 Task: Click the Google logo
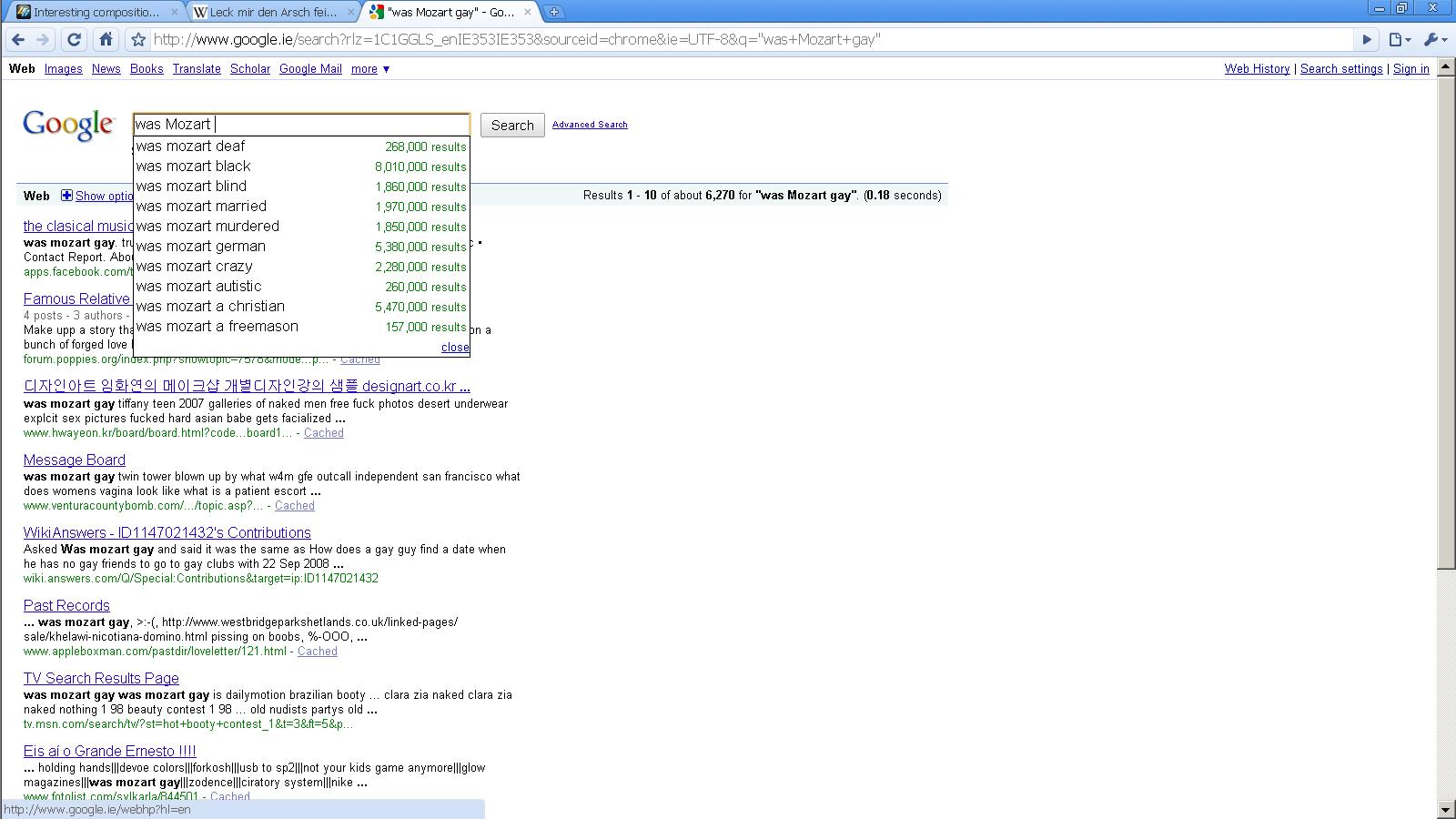coord(68,125)
